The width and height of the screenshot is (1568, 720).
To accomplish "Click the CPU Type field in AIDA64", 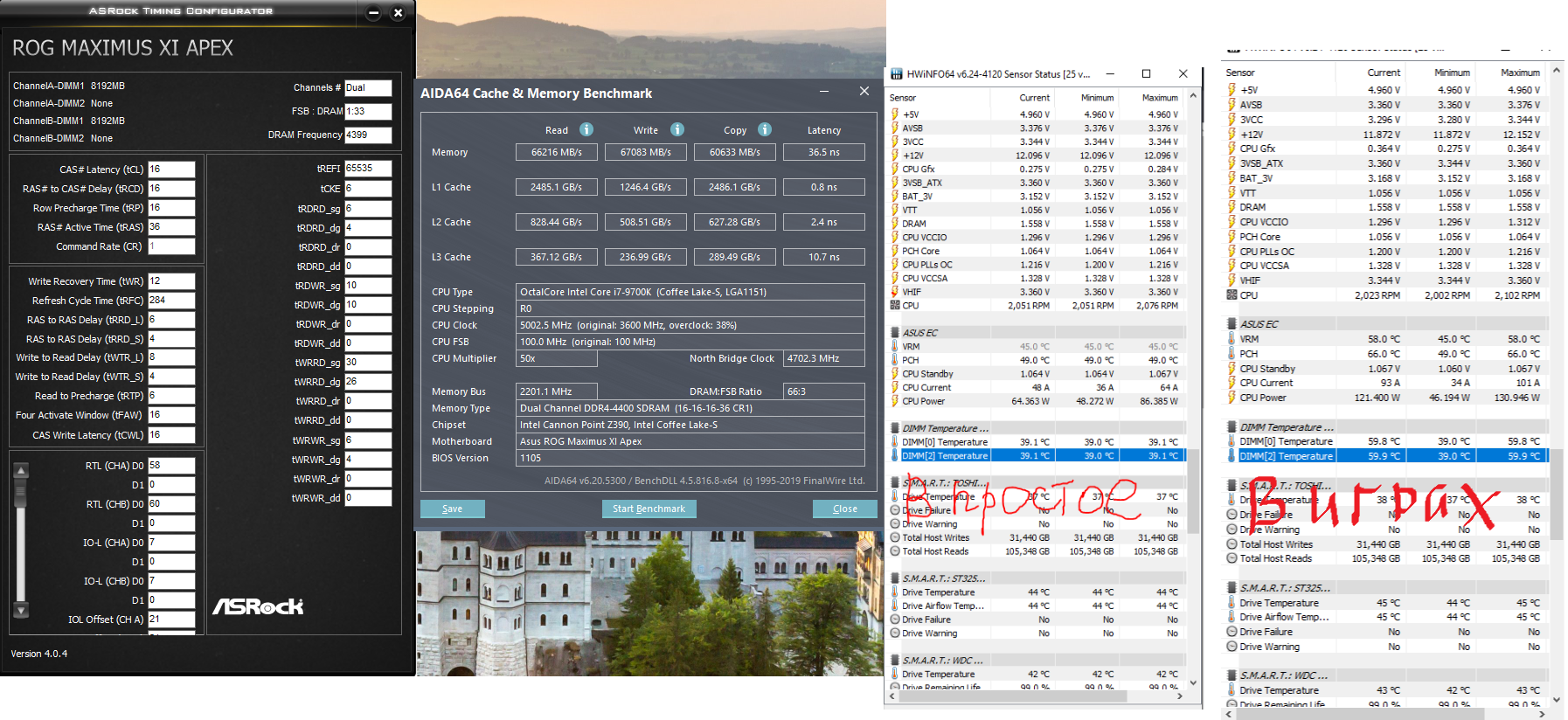I will tap(690, 292).
